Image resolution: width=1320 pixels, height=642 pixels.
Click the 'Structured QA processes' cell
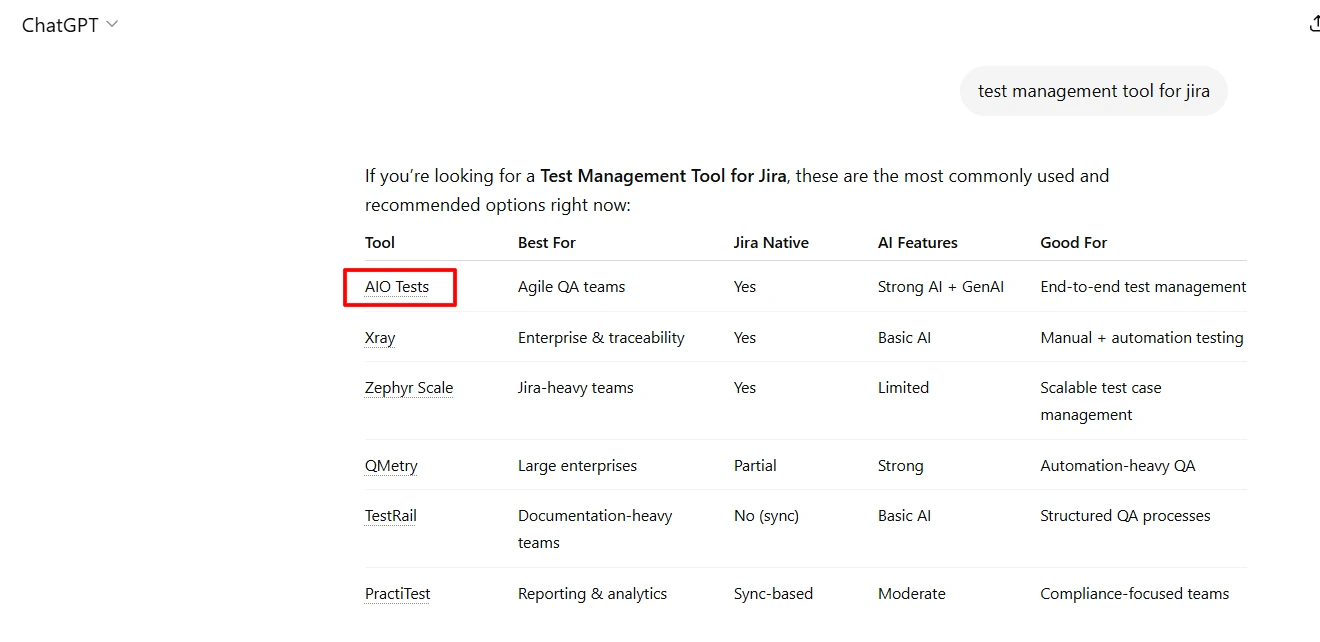(1125, 516)
